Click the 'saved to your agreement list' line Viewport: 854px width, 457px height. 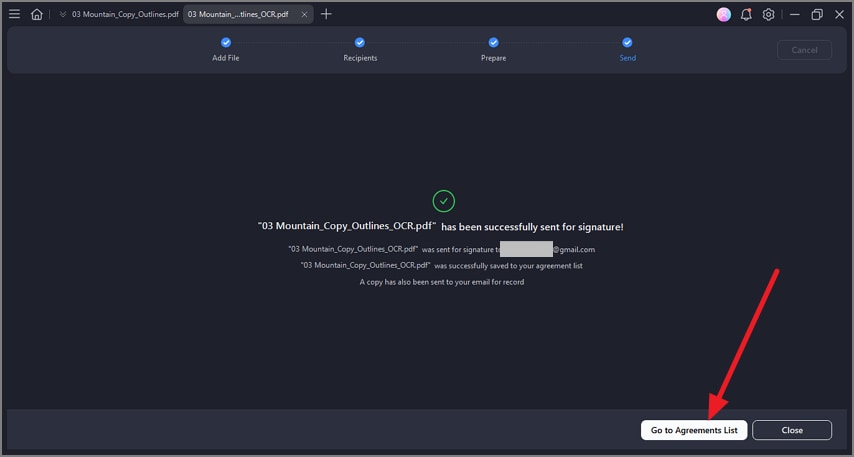[x=442, y=266]
